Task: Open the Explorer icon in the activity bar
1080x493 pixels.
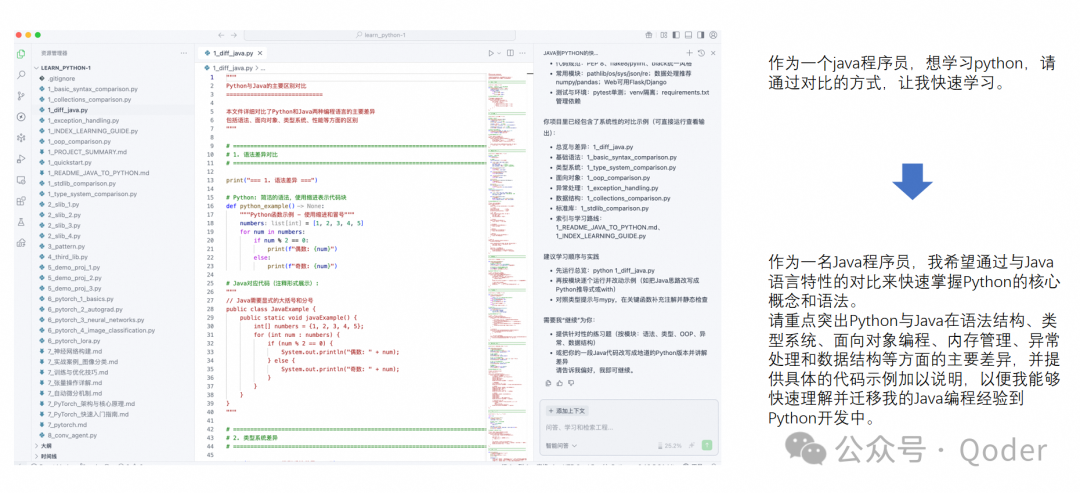Action: tap(21, 53)
